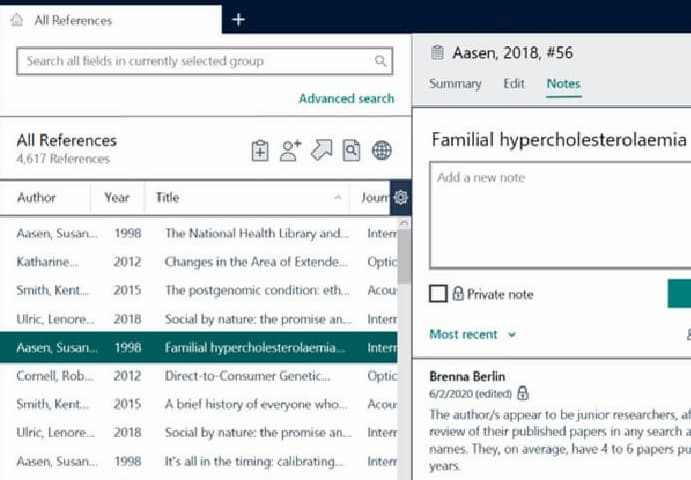The width and height of the screenshot is (691, 480).
Task: Toggle Title column sort arrow
Action: 338,197
